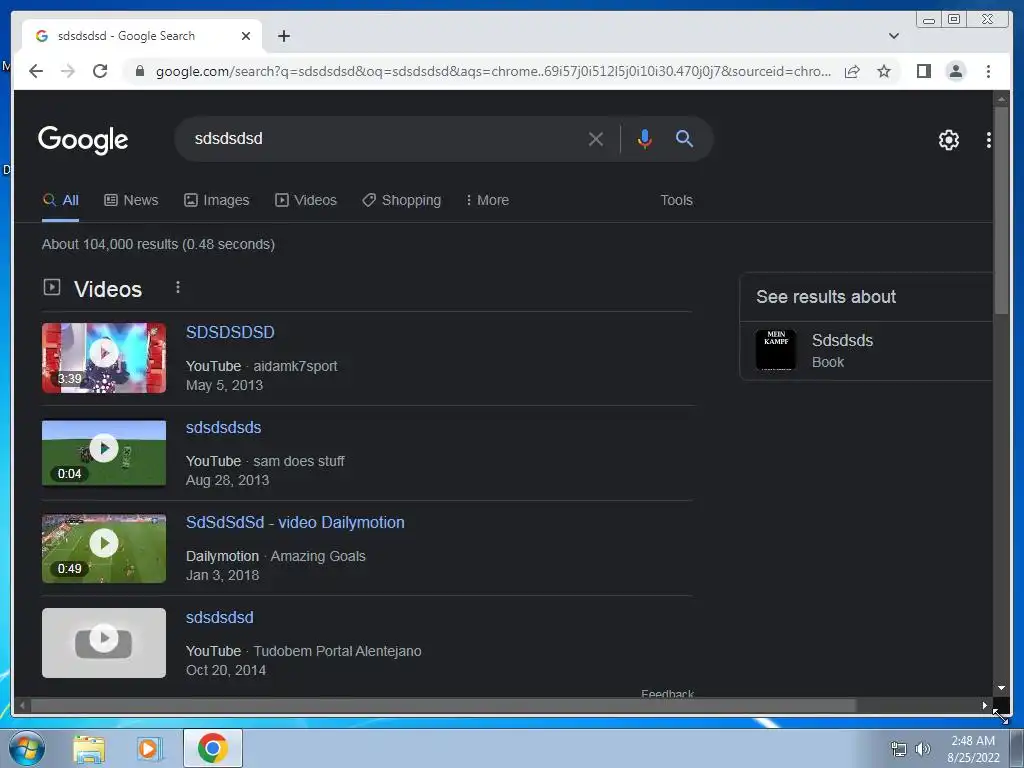
Task: Switch to the All results tab
Action: coord(61,200)
